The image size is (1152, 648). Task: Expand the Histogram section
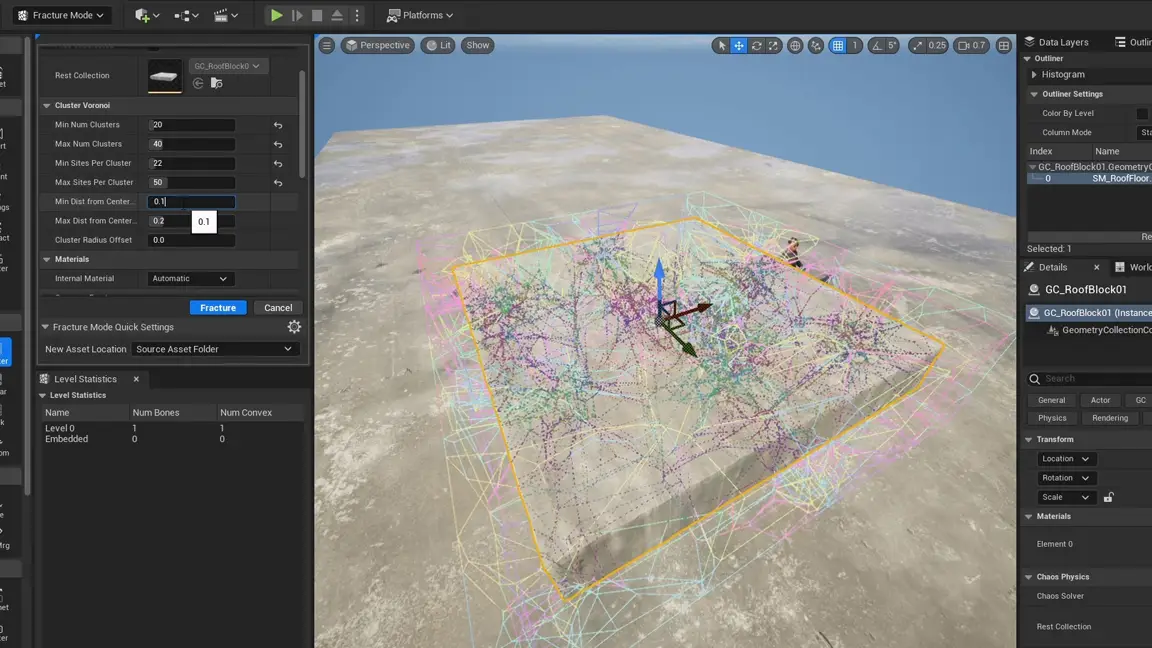pos(1034,75)
